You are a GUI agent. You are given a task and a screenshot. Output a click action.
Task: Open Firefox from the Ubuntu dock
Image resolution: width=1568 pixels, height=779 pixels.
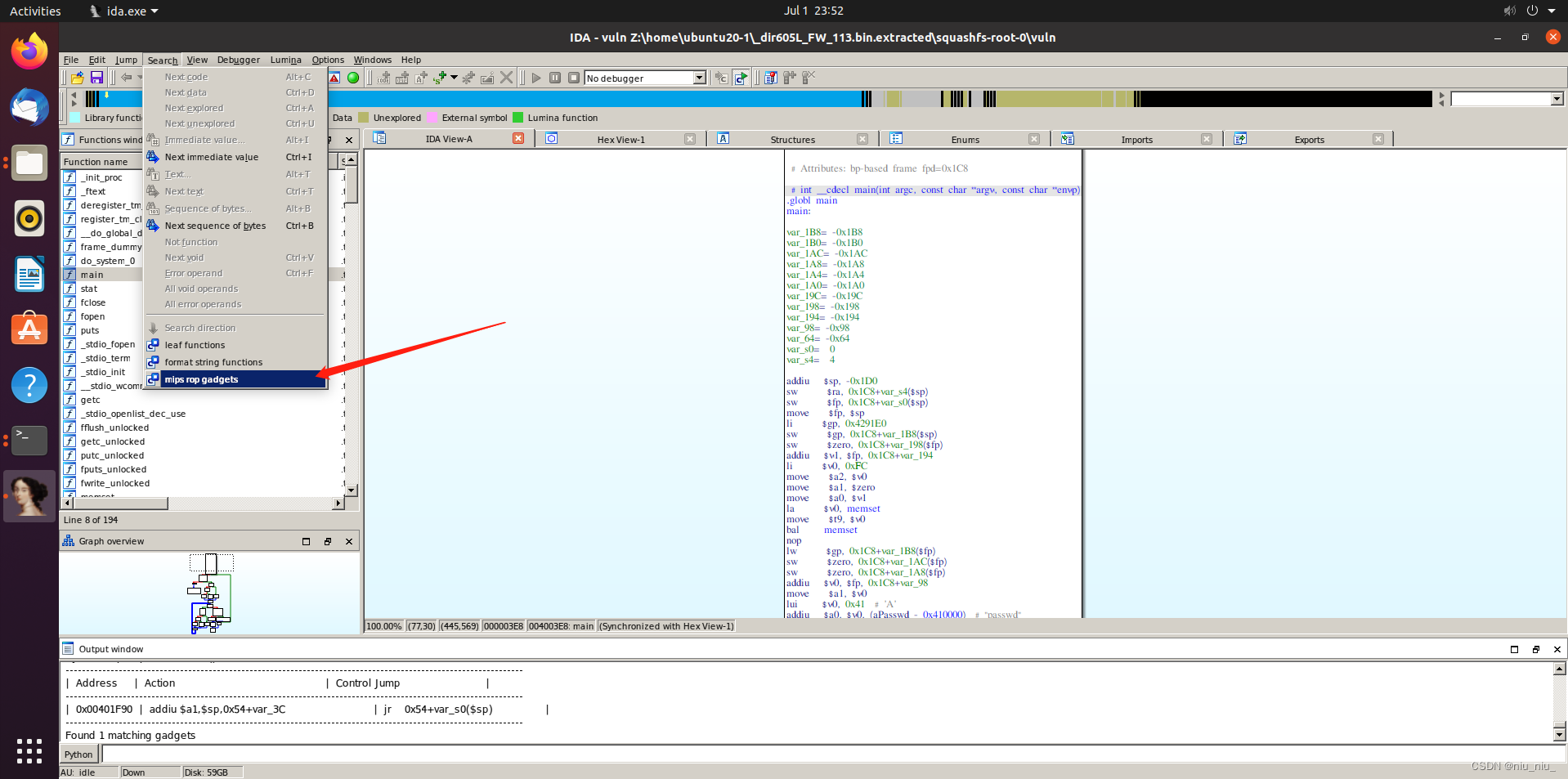click(29, 51)
